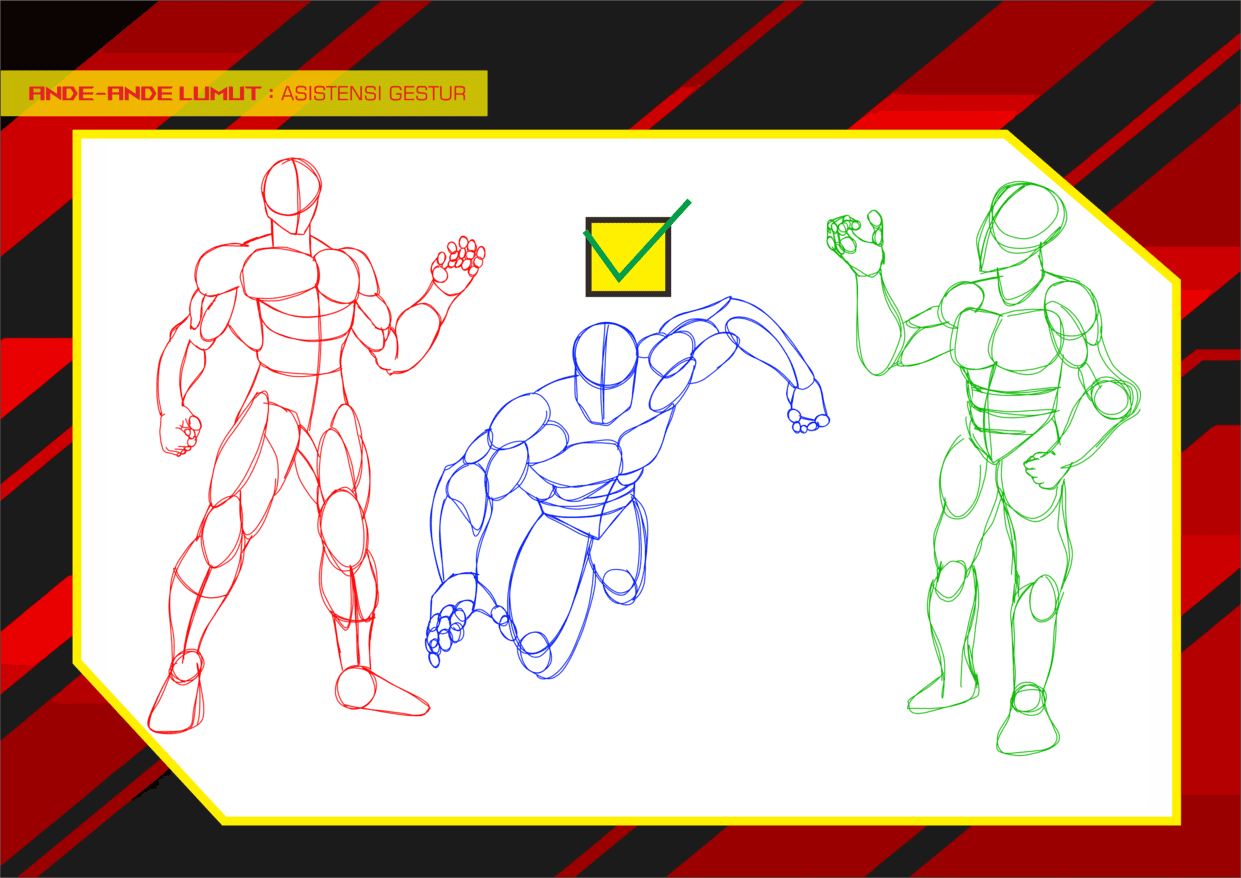Click the yellow checkbox with green checkmark
Viewport: 1241px width, 878px height.
627,257
